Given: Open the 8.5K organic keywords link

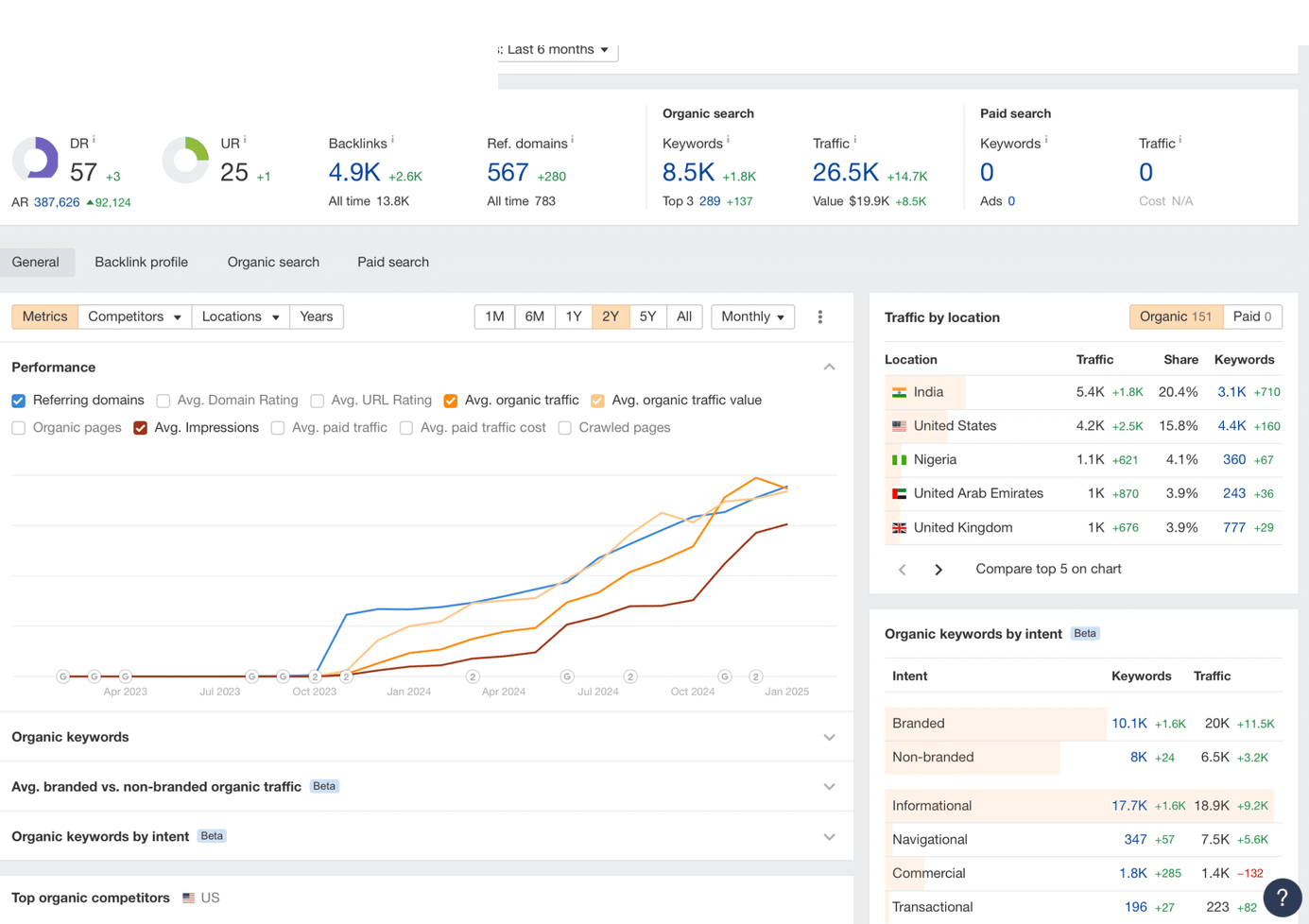Looking at the screenshot, I should [x=688, y=172].
